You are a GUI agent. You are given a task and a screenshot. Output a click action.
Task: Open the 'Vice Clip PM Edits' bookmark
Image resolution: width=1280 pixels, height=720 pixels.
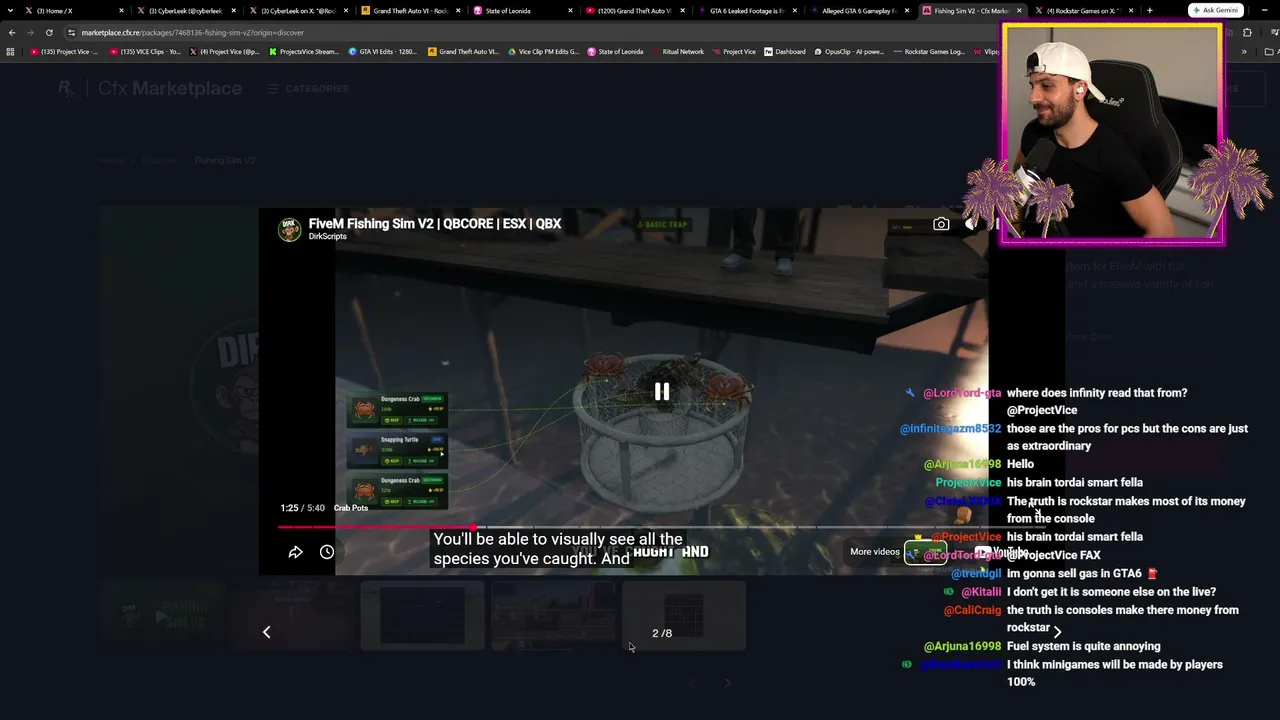[x=543, y=52]
